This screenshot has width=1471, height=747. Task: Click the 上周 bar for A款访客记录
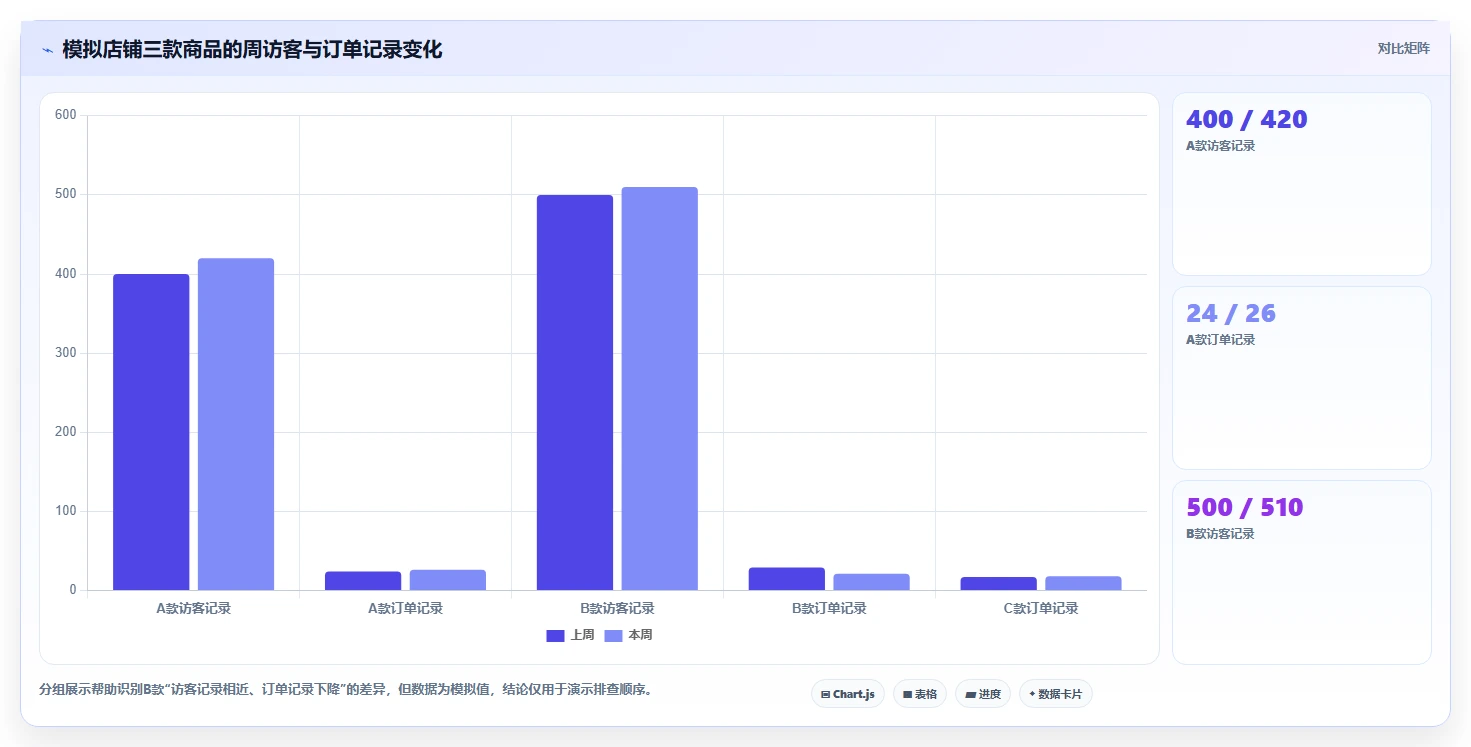pyautogui.click(x=151, y=432)
